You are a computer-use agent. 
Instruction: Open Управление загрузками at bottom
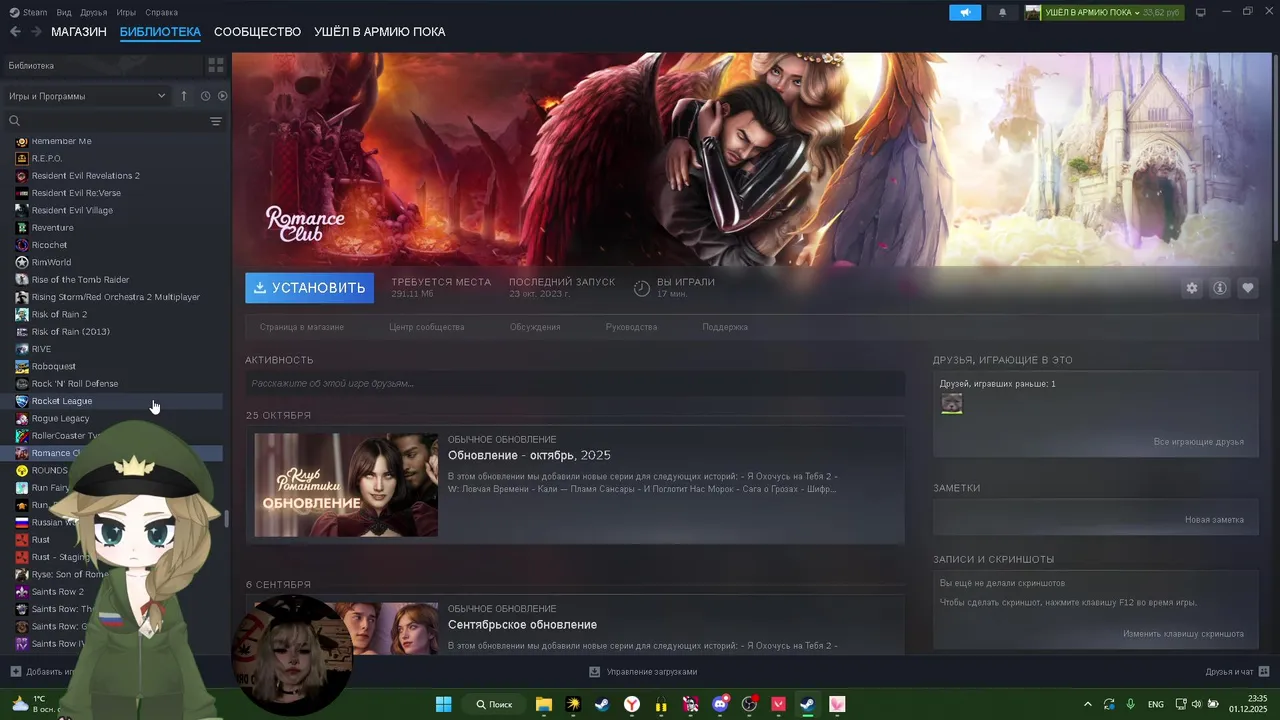point(643,672)
